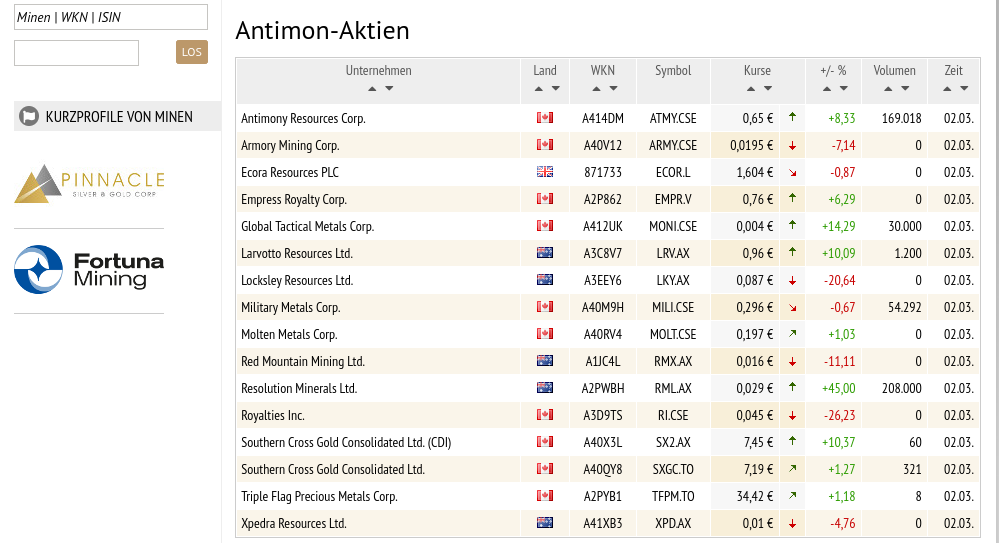The width and height of the screenshot is (999, 543).
Task: Sort Kurse column descending with down arrow
Action: (768, 89)
